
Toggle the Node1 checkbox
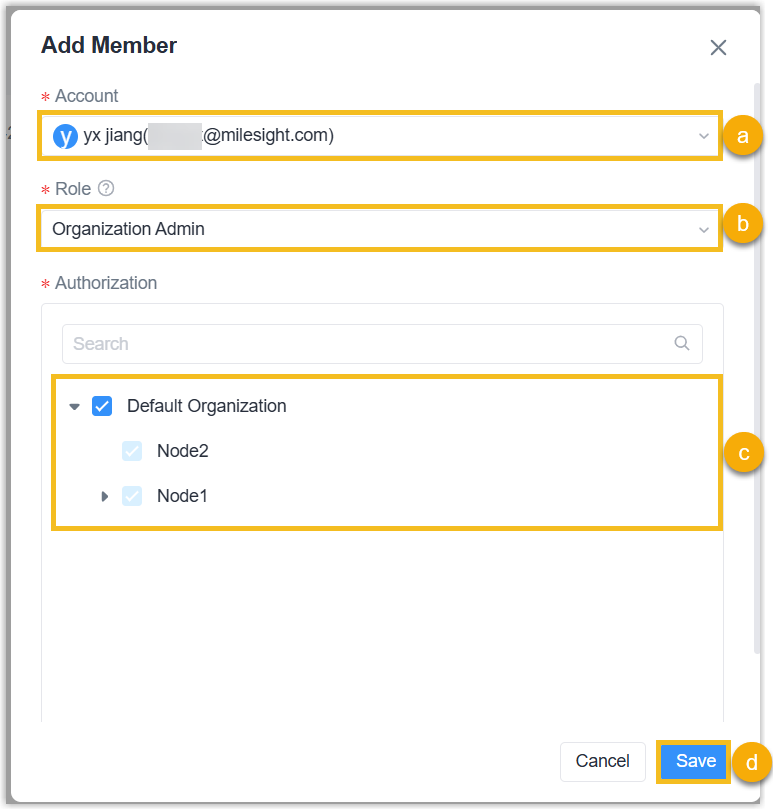pos(132,496)
